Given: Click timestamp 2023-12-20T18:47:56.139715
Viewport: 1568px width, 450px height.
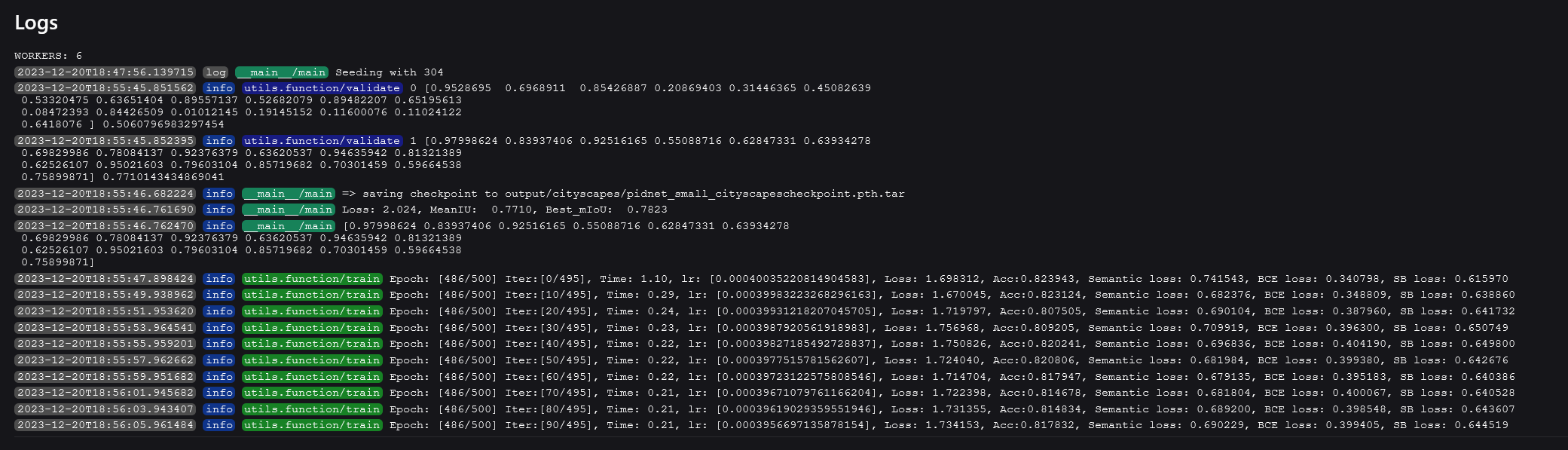Looking at the screenshot, I should 105,72.
